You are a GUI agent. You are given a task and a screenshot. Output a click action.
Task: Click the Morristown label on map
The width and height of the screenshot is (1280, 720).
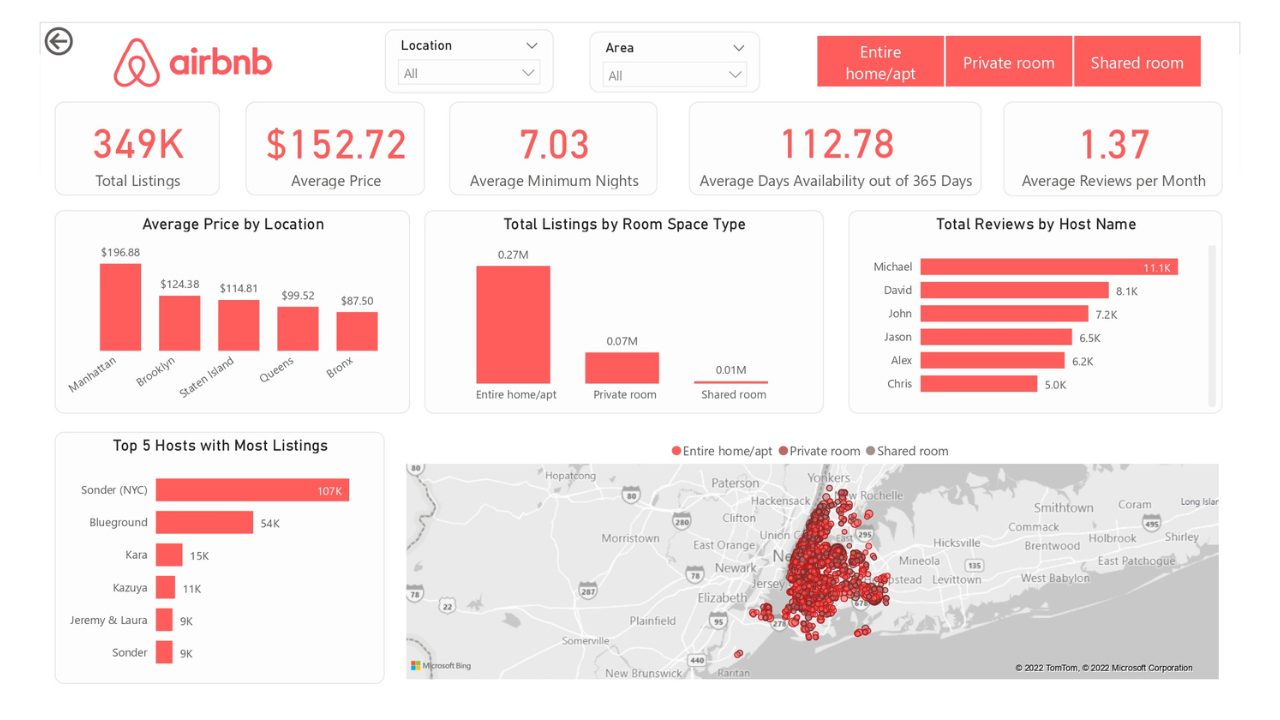tap(630, 538)
